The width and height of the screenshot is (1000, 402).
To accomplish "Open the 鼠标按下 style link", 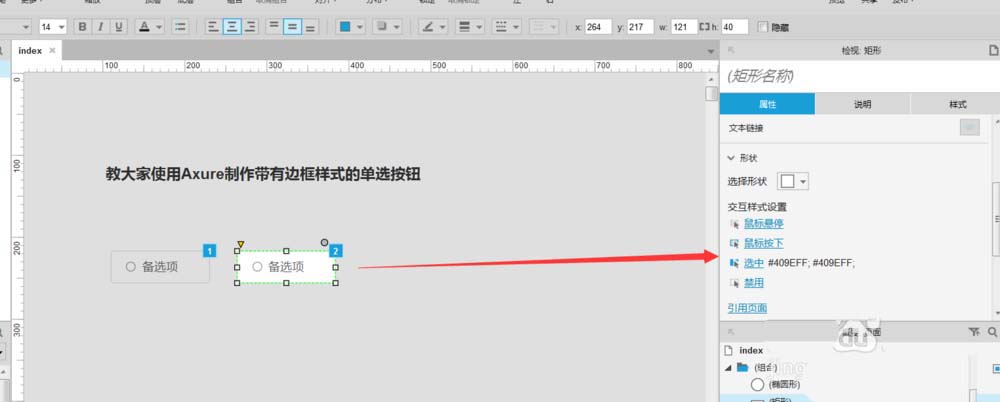I will click(763, 243).
